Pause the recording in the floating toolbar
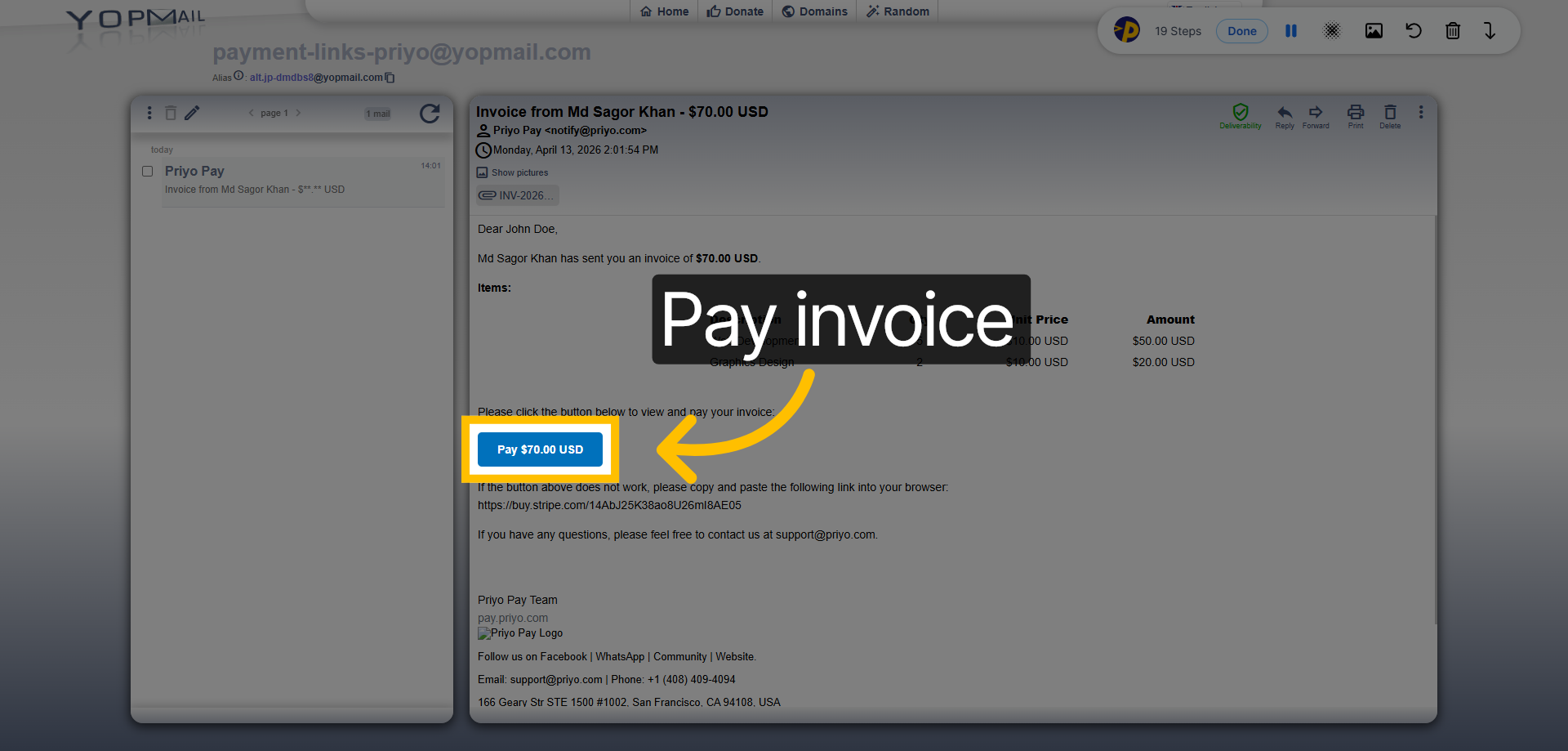The height and width of the screenshot is (751, 1568). pyautogui.click(x=1291, y=30)
